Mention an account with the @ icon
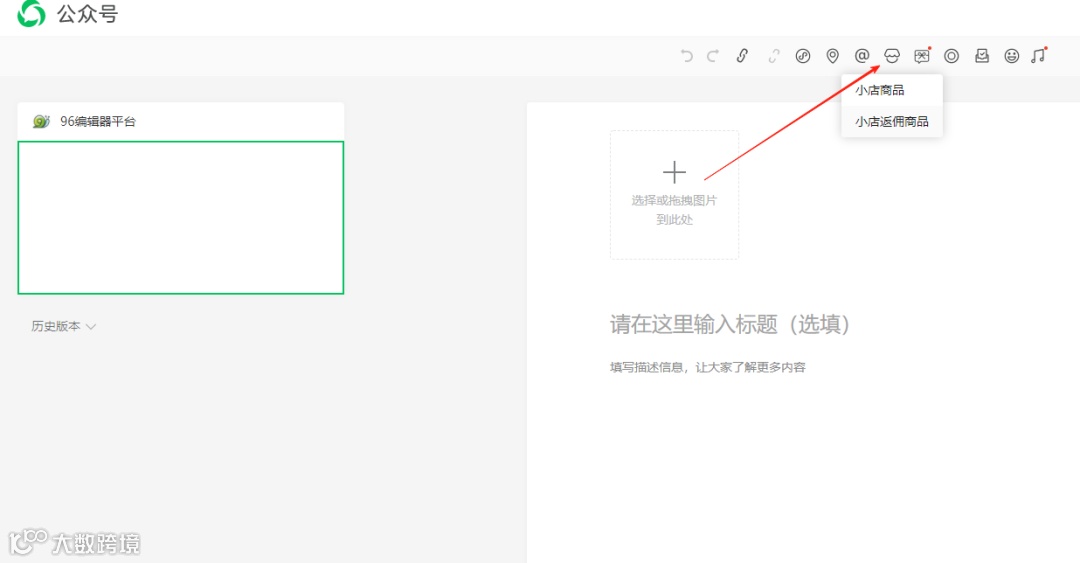The image size is (1080, 563). tap(862, 56)
